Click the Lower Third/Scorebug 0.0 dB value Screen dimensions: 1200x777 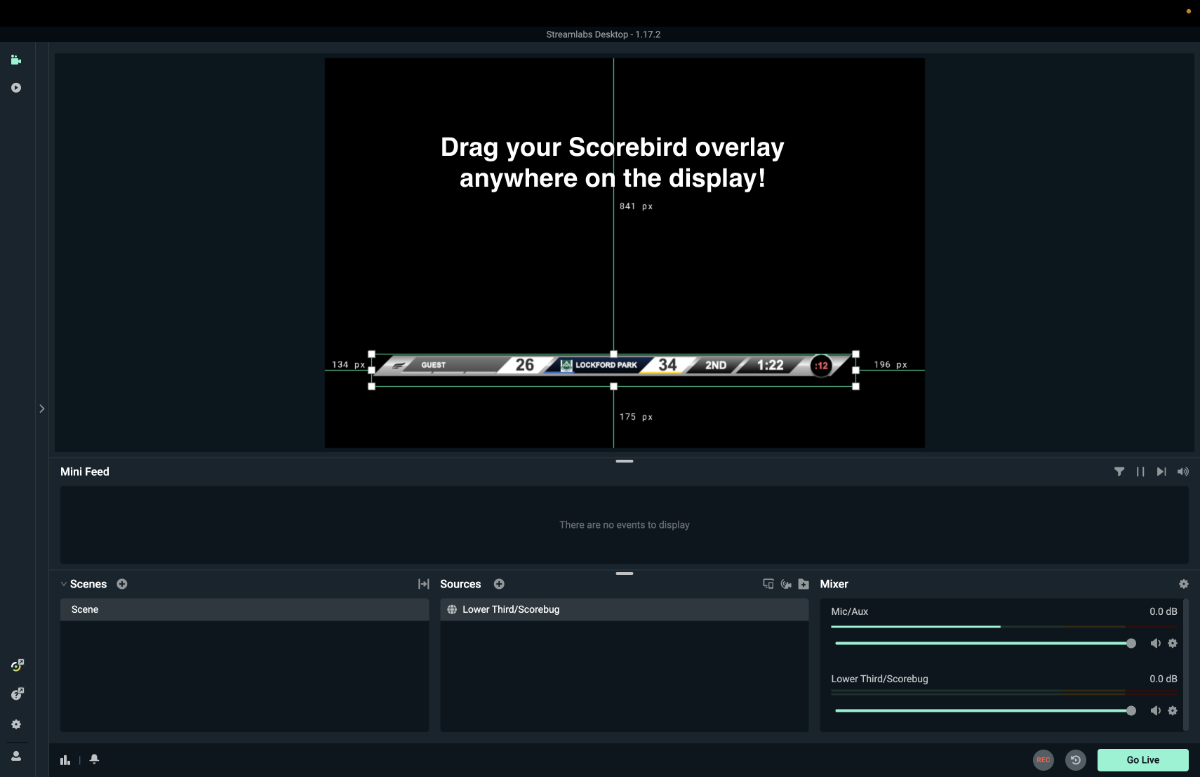pyautogui.click(x=1163, y=679)
